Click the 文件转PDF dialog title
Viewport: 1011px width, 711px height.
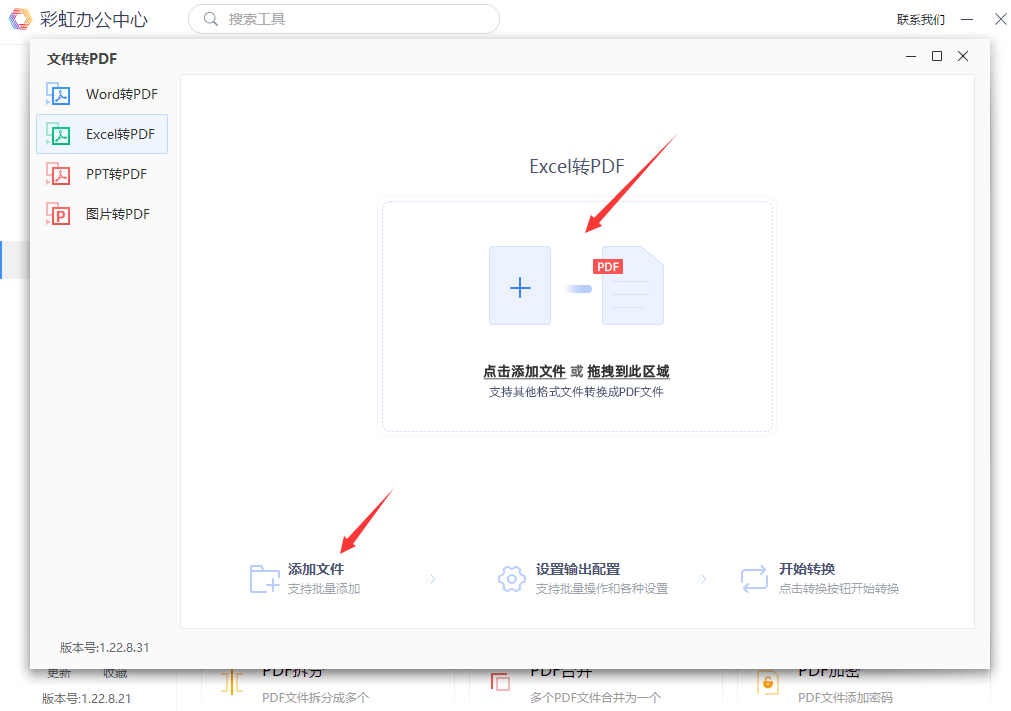(82, 59)
